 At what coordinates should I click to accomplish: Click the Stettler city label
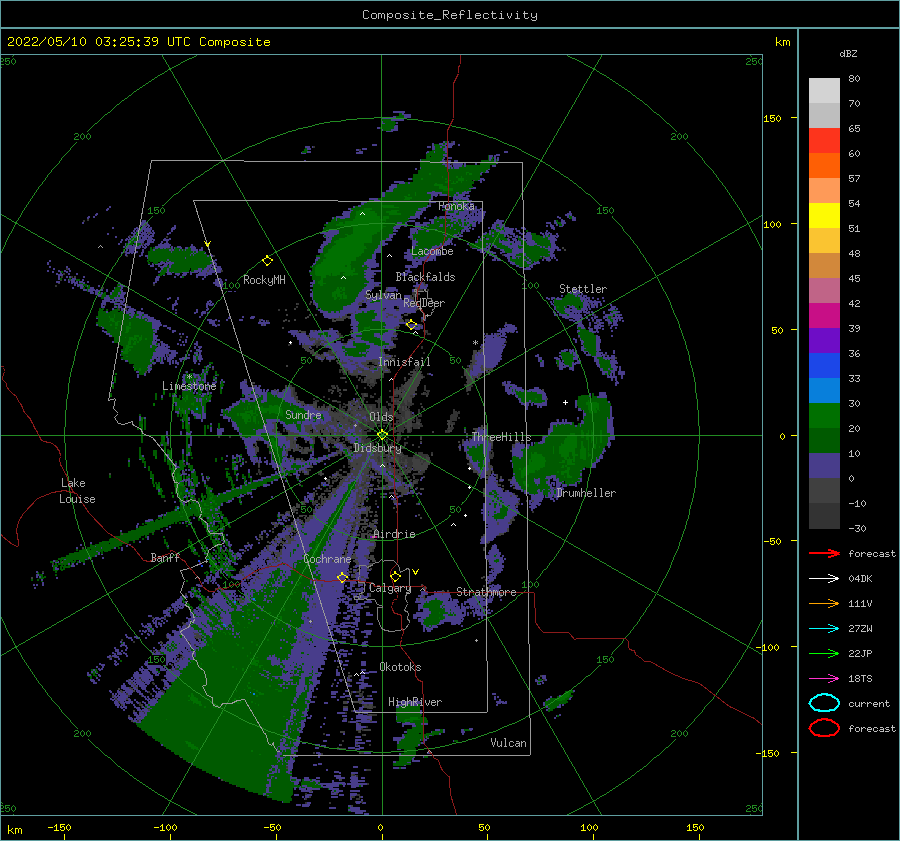[x=583, y=289]
